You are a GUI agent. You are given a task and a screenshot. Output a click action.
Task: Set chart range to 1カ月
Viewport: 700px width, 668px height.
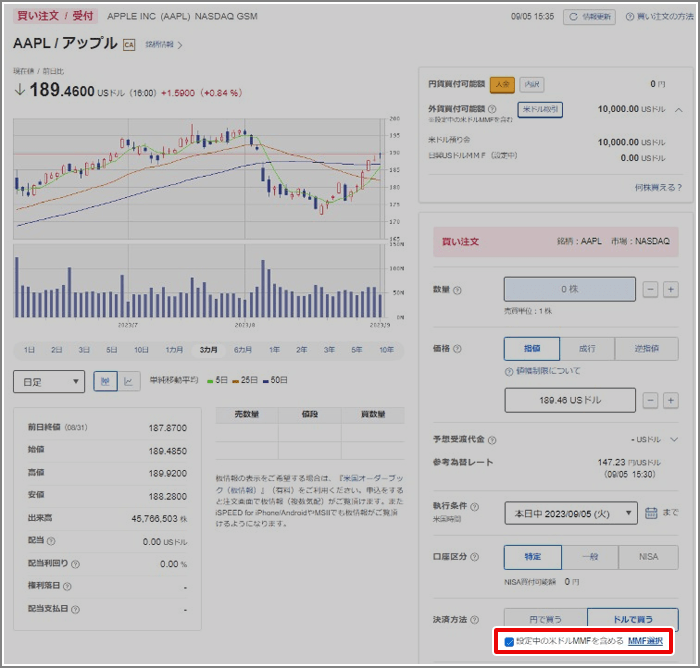174,350
